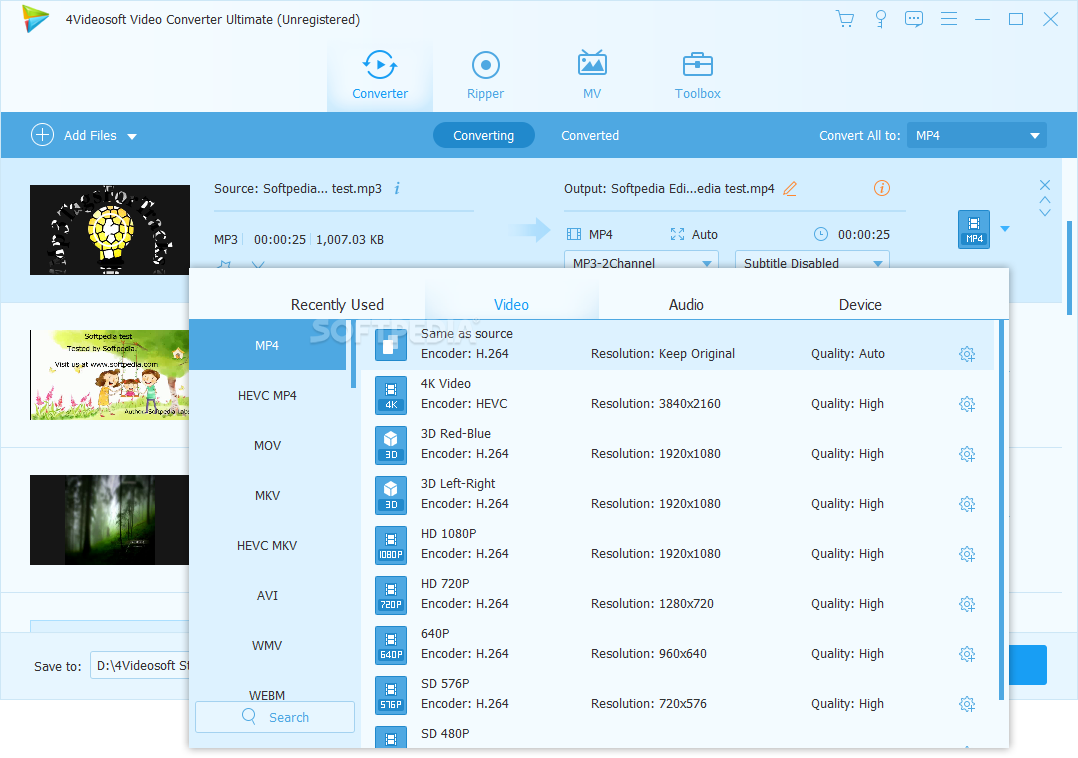Viewport: 1078px width, 758px height.
Task: Click the Add Files button label
Action: point(90,135)
